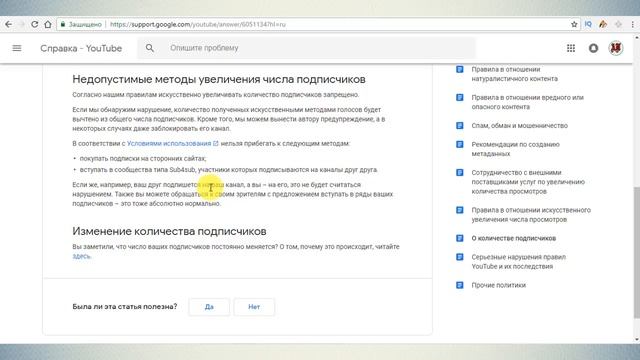This screenshot has height=360, width=640.
Task: Open the browser home page icon
Action: point(48,24)
